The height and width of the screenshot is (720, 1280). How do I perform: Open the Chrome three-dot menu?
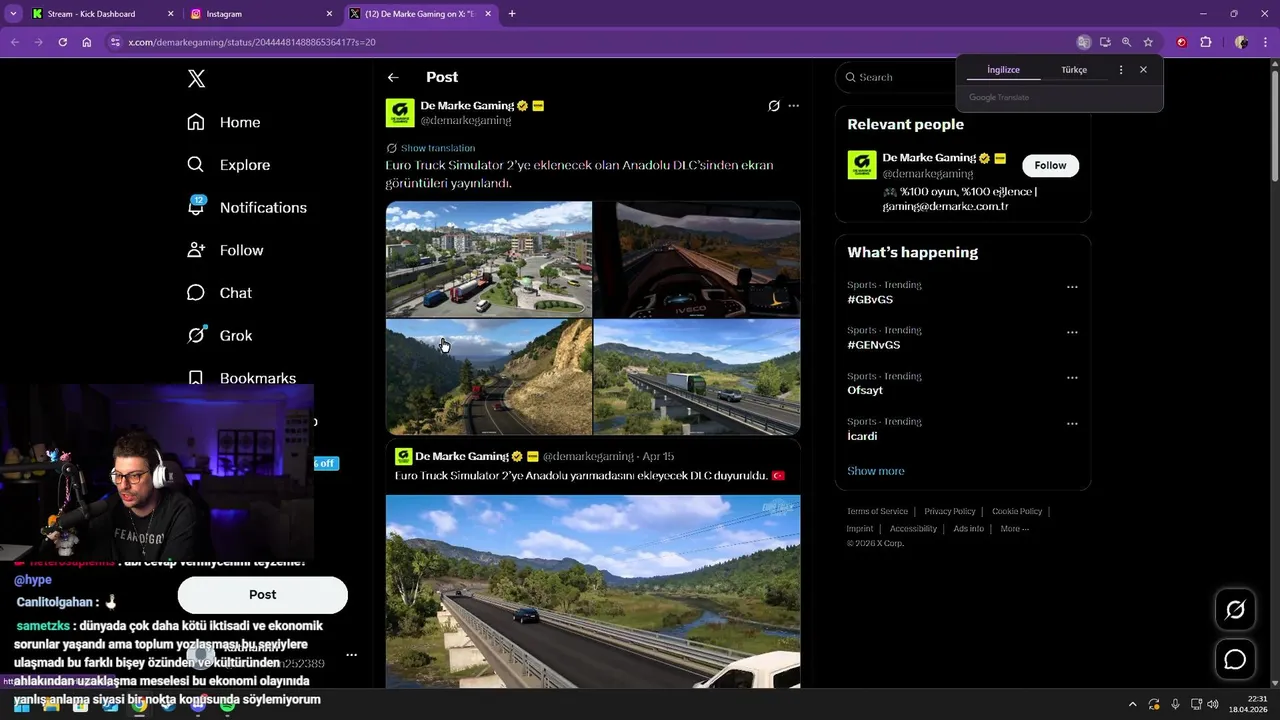[x=1264, y=42]
